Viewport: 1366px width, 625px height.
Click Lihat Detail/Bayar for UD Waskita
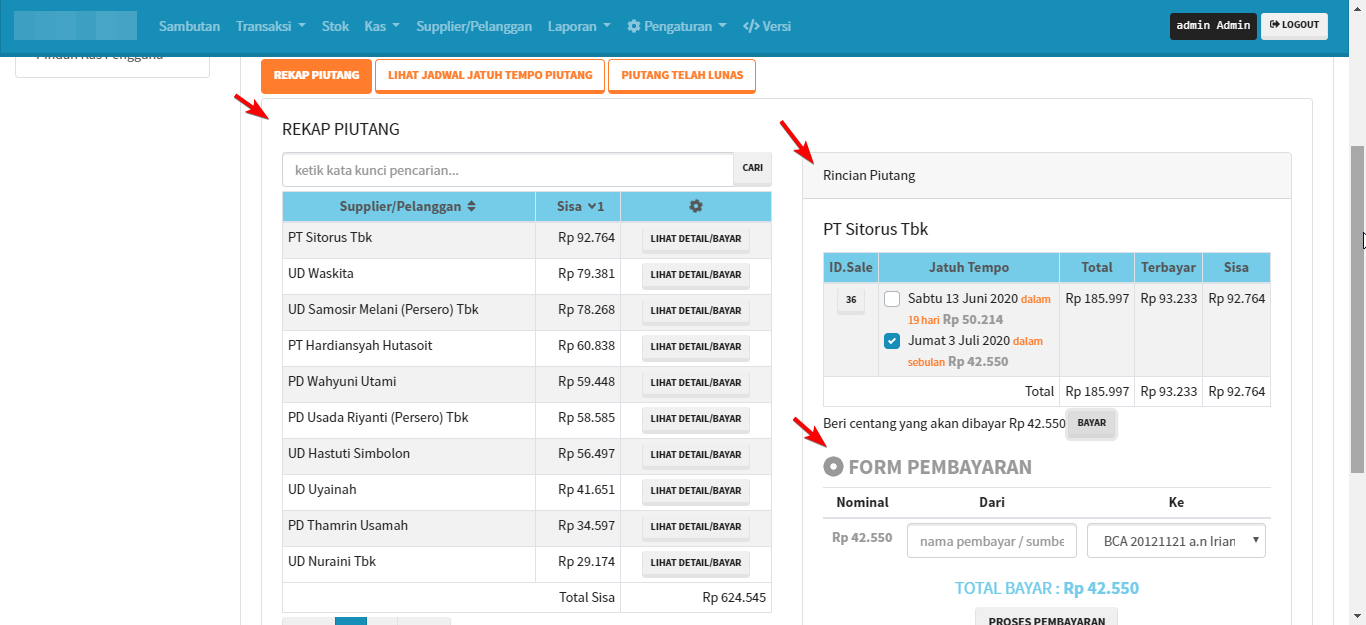pos(696,275)
